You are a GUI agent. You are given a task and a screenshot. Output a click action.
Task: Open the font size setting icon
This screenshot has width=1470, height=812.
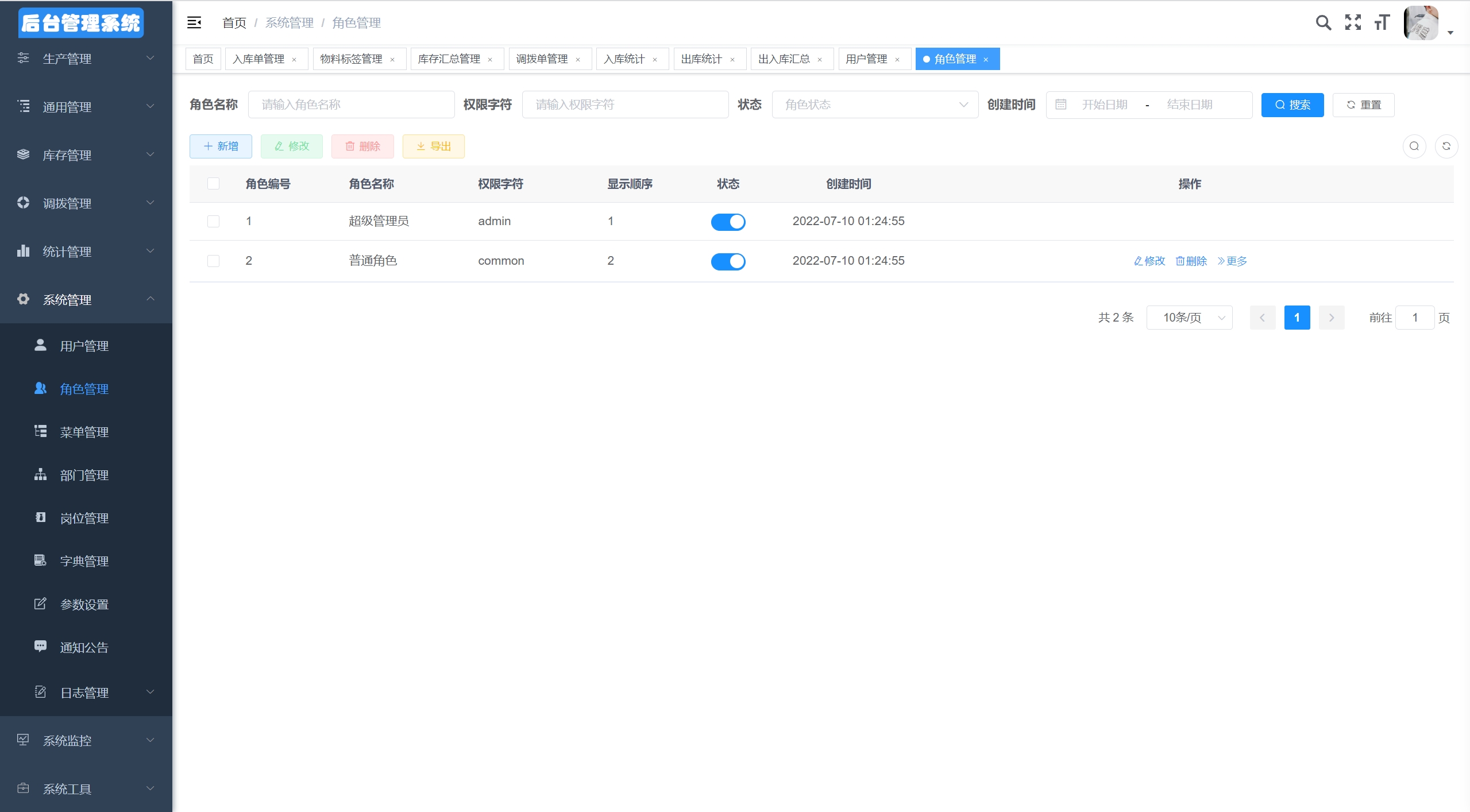tap(1382, 23)
